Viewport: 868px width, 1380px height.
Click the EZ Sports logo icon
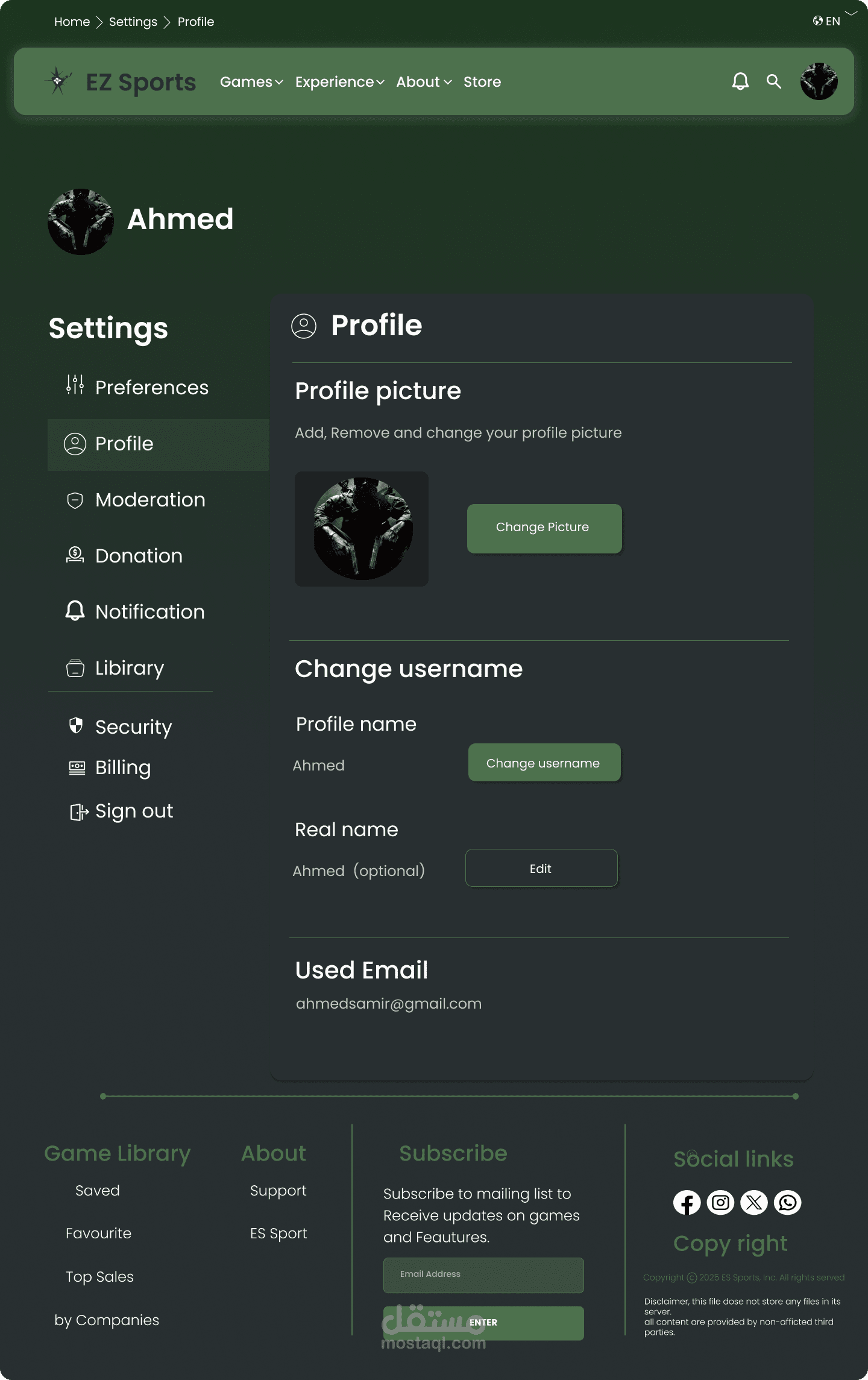coord(58,81)
